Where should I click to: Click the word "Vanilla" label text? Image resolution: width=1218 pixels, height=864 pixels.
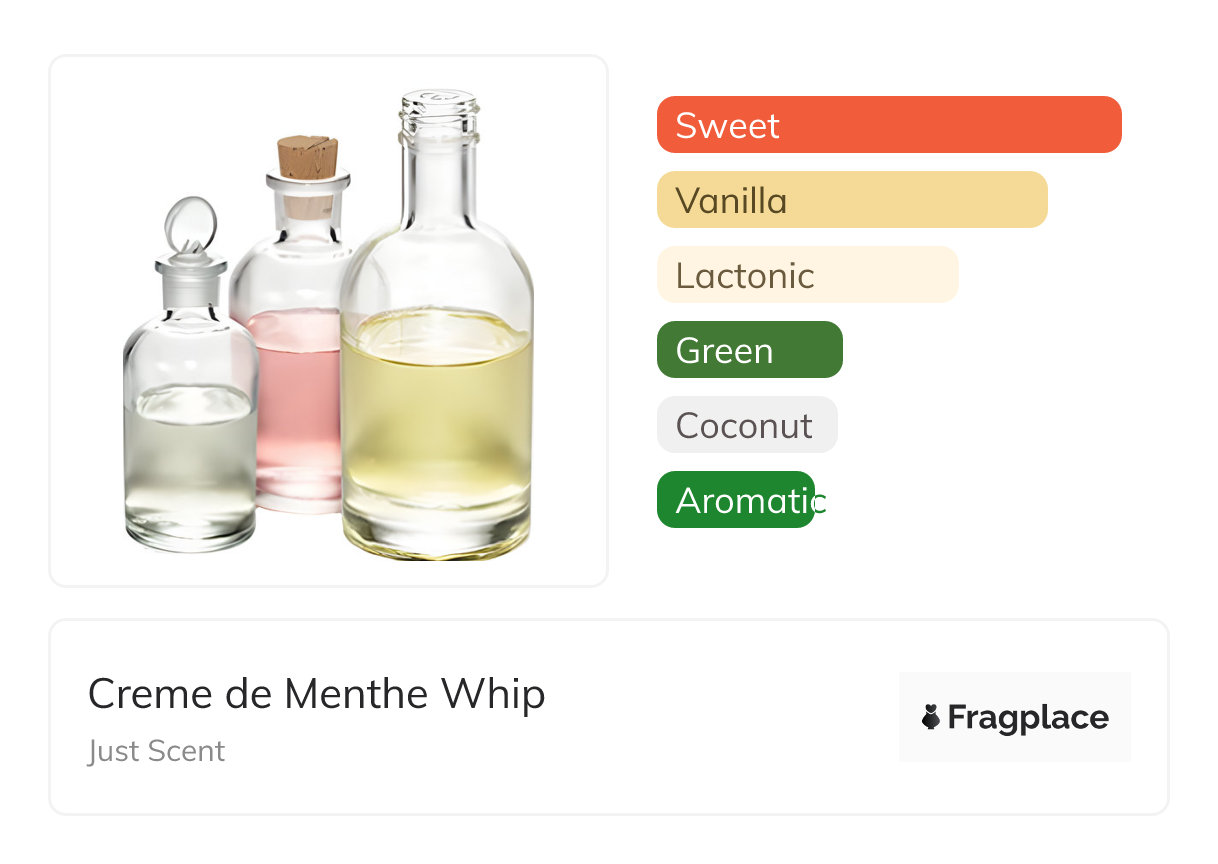(x=731, y=201)
